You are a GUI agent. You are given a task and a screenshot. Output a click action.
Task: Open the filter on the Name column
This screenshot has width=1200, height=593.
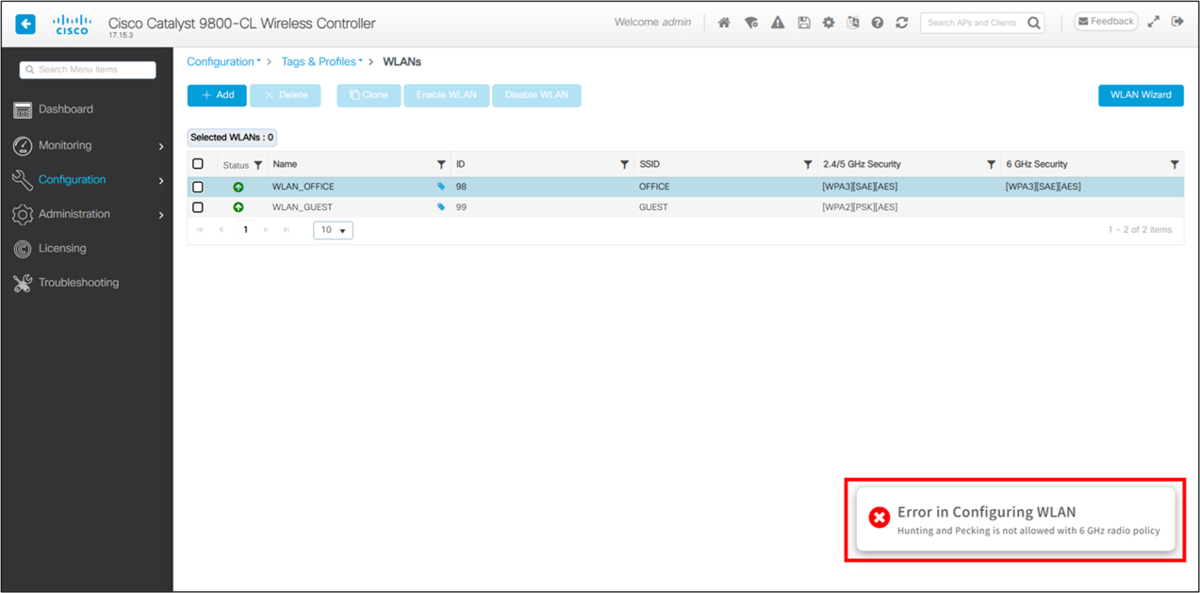point(441,165)
